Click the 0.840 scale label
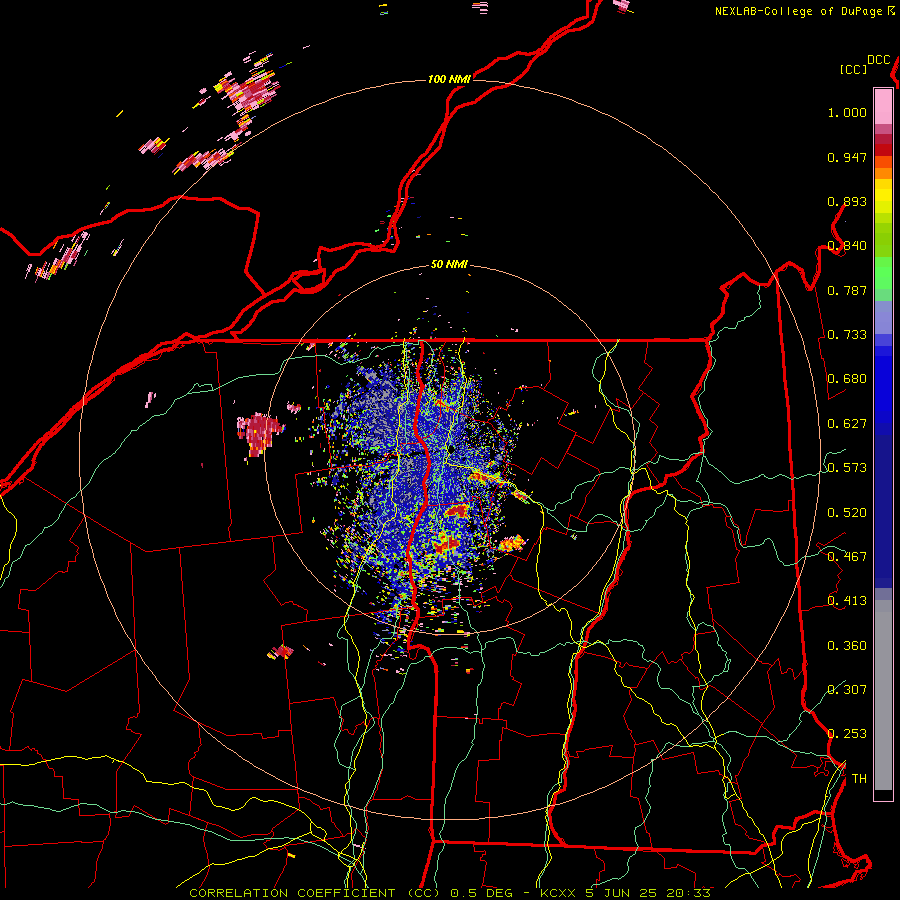Image resolution: width=900 pixels, height=900 pixels. click(x=847, y=246)
